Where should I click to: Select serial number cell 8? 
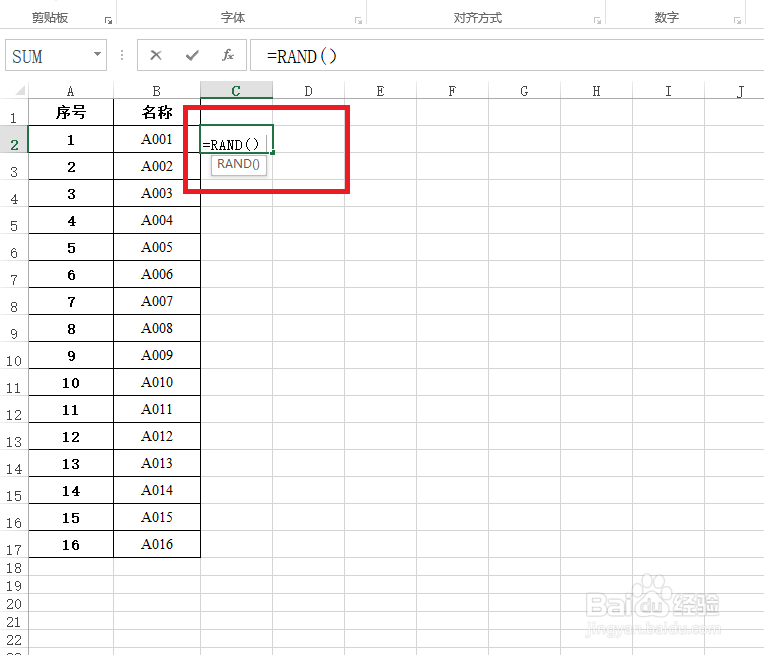[71, 328]
